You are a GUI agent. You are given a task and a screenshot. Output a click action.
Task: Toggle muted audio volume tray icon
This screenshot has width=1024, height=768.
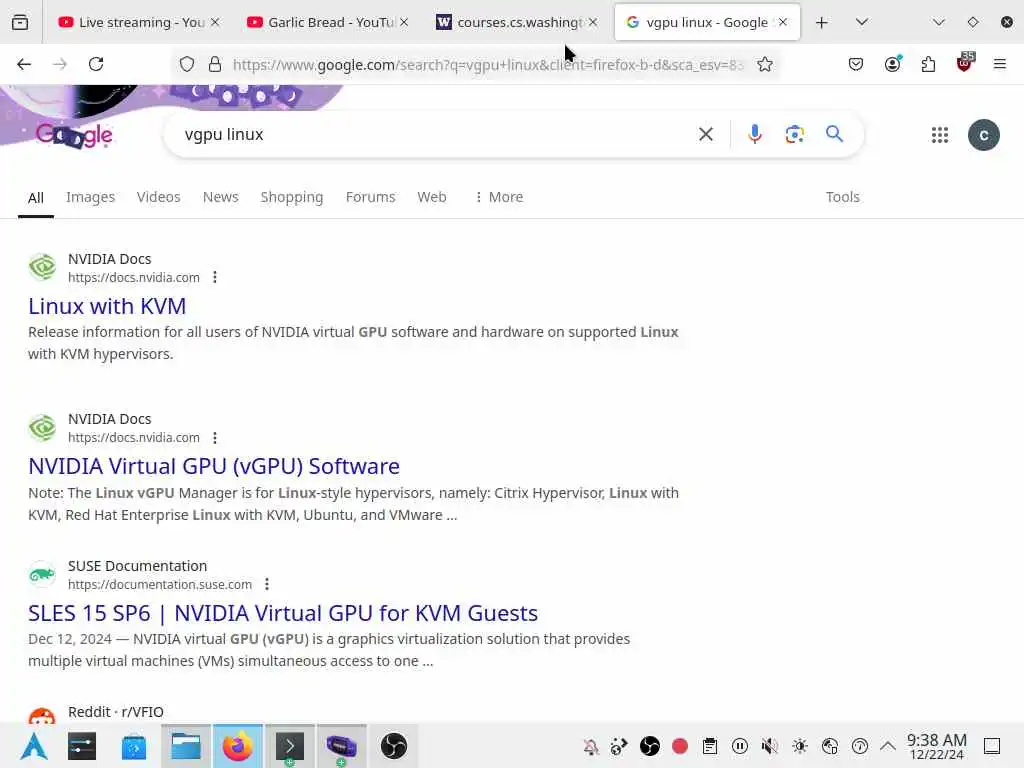tap(769, 746)
